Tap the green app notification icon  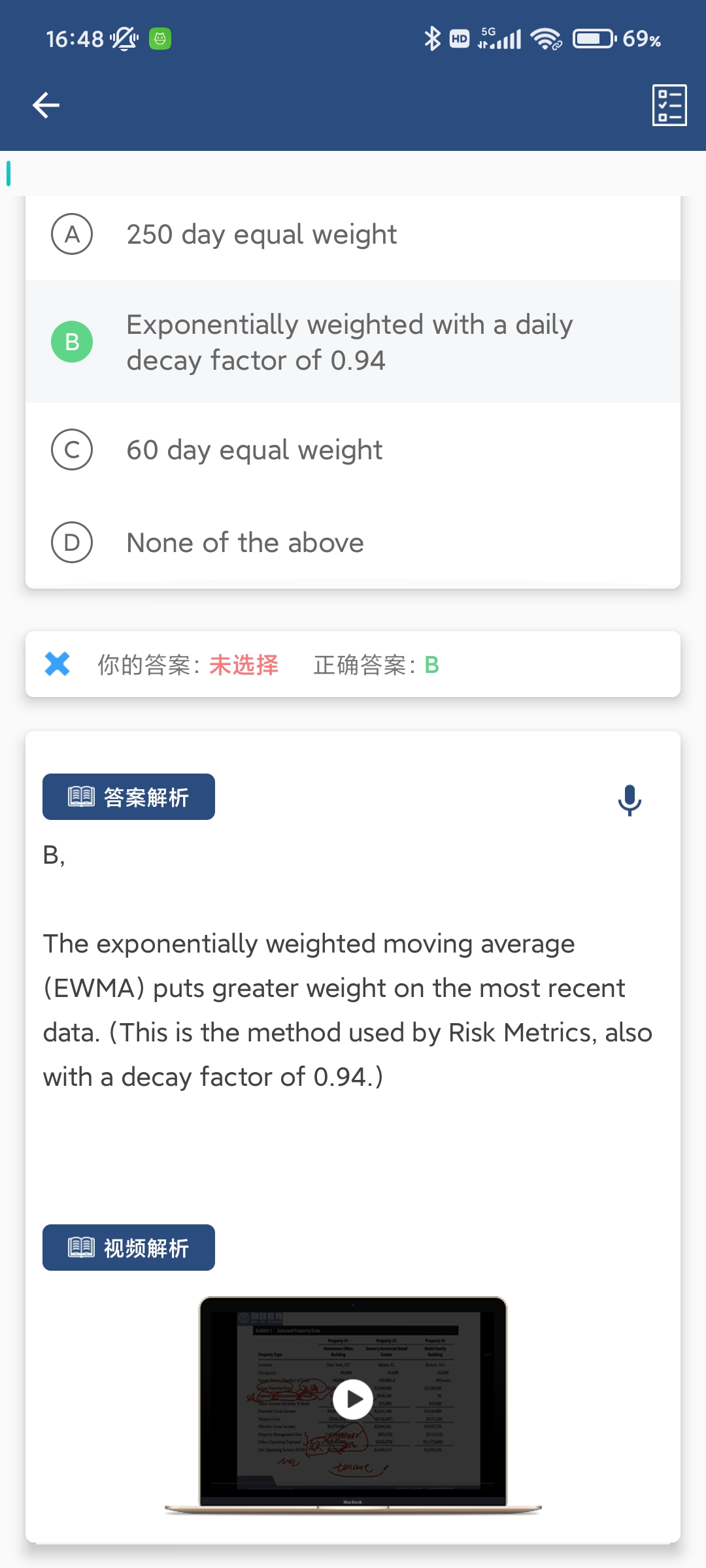point(160,39)
